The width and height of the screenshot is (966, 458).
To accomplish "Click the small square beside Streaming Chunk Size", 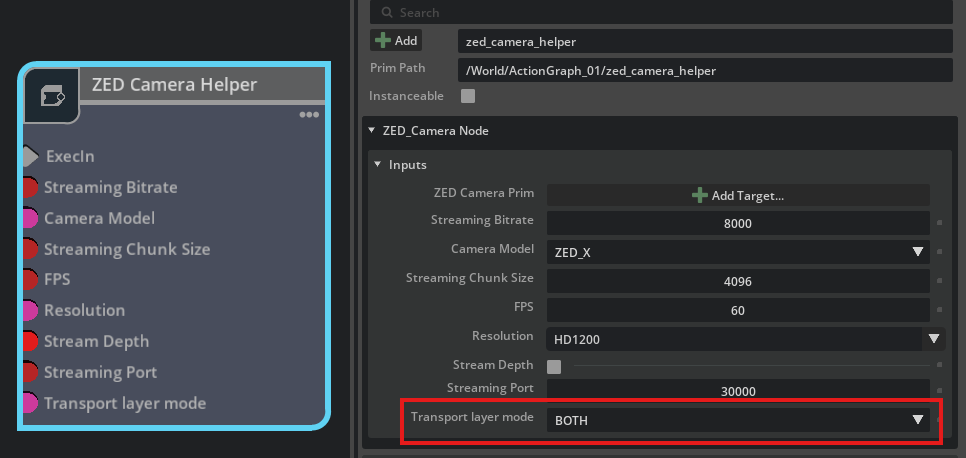I will click(940, 280).
